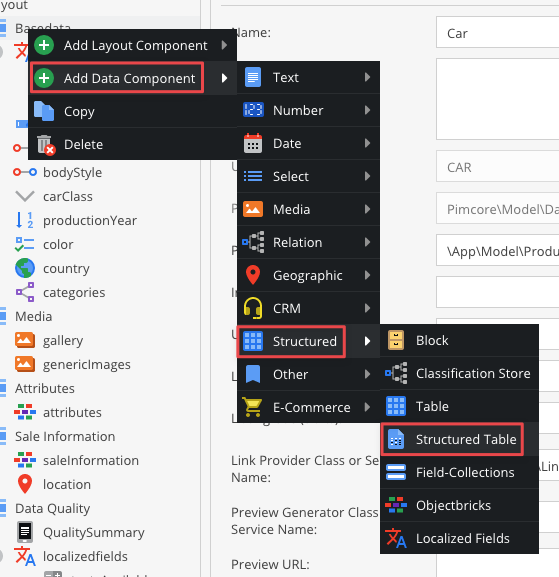Click the Relation tree icon in submenu

pyautogui.click(x=253, y=242)
